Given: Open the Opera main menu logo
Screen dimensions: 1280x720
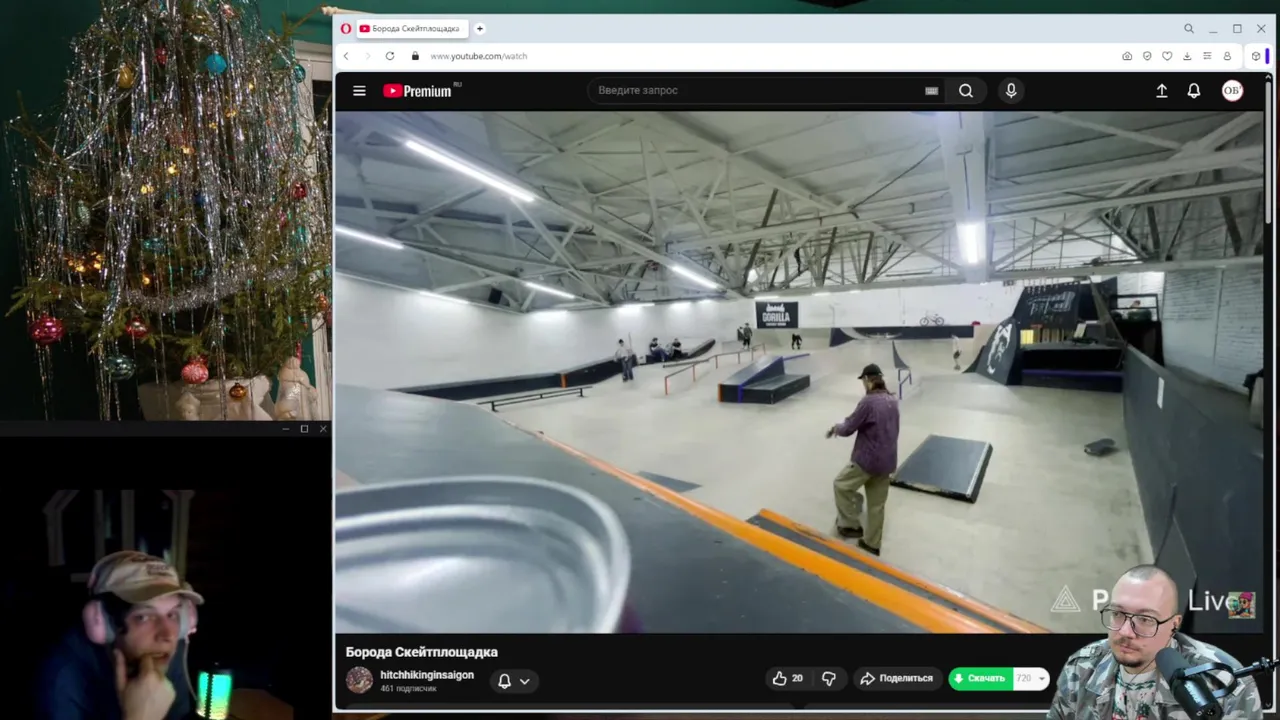Looking at the screenshot, I should [346, 29].
